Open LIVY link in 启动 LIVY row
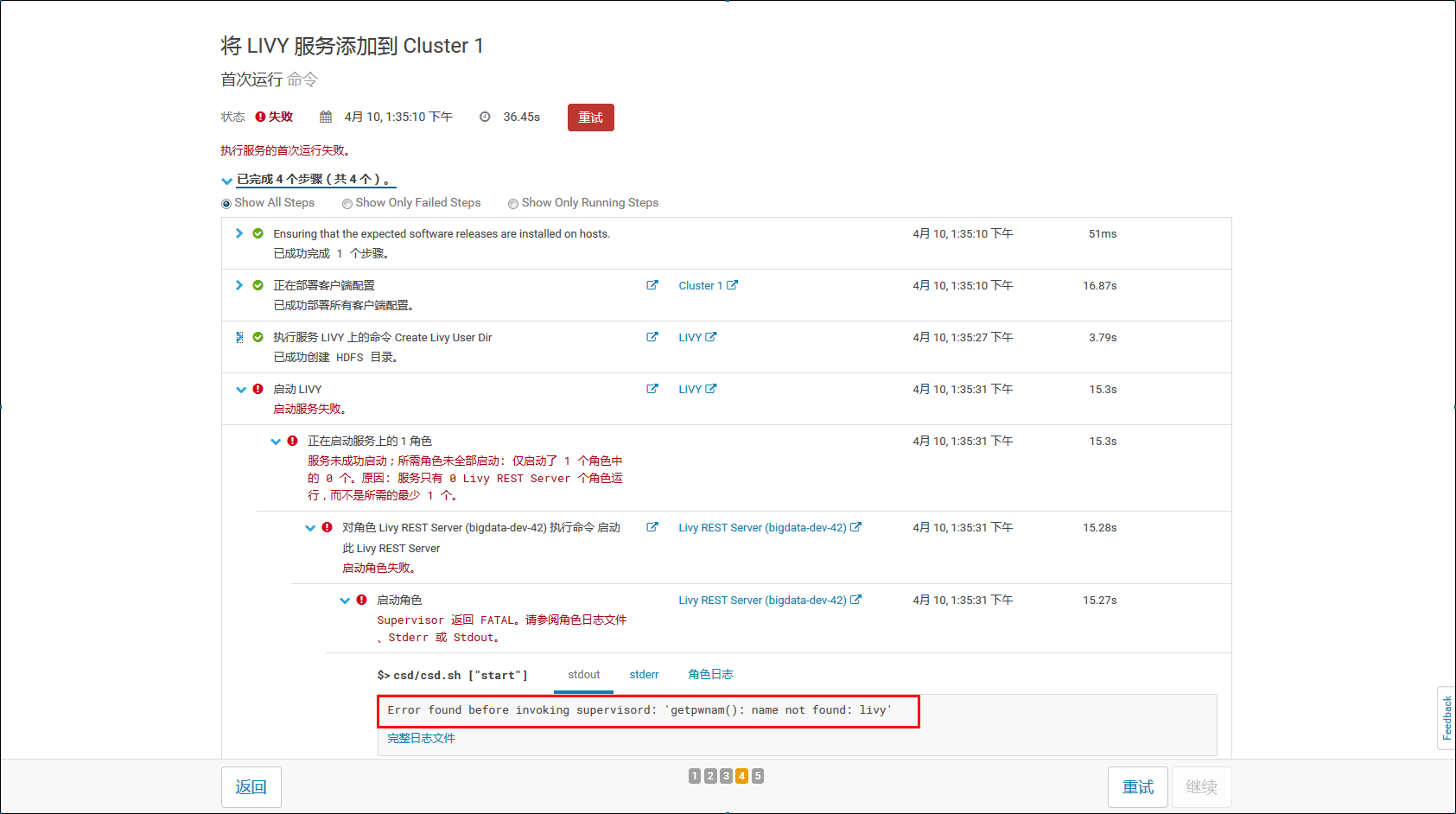This screenshot has width=1456, height=814. (x=697, y=389)
